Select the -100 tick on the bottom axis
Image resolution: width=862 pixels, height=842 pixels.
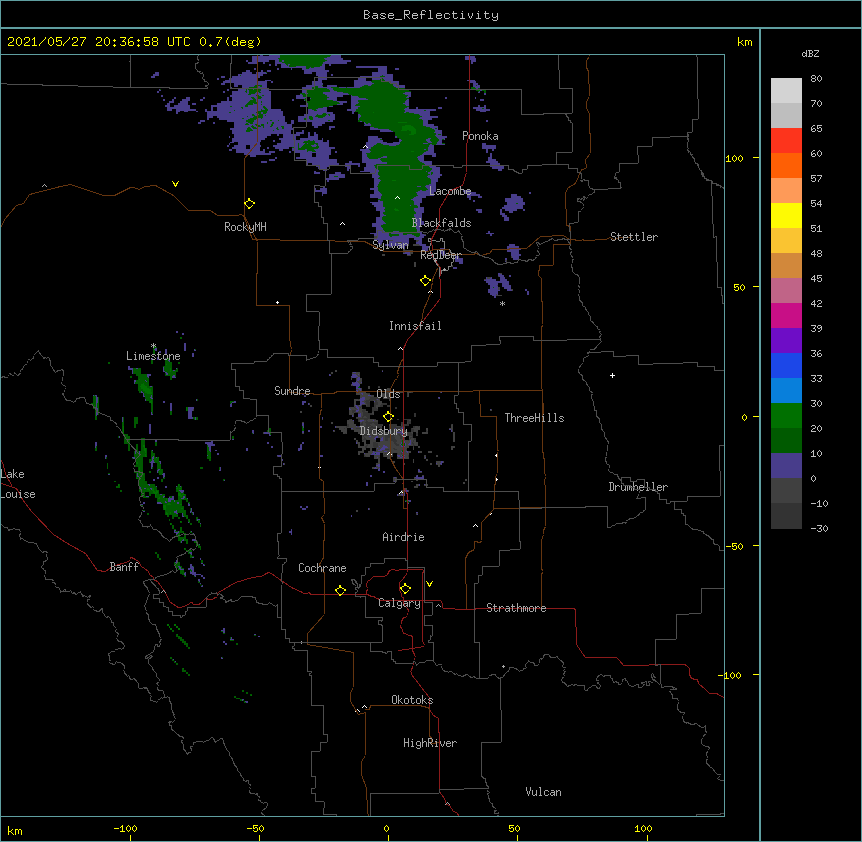[125, 829]
